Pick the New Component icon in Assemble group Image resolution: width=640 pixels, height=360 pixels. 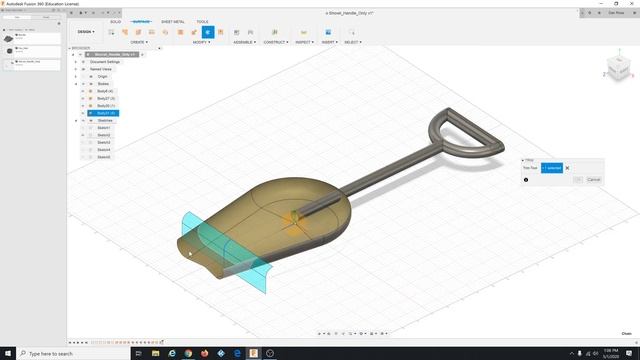[x=236, y=32]
